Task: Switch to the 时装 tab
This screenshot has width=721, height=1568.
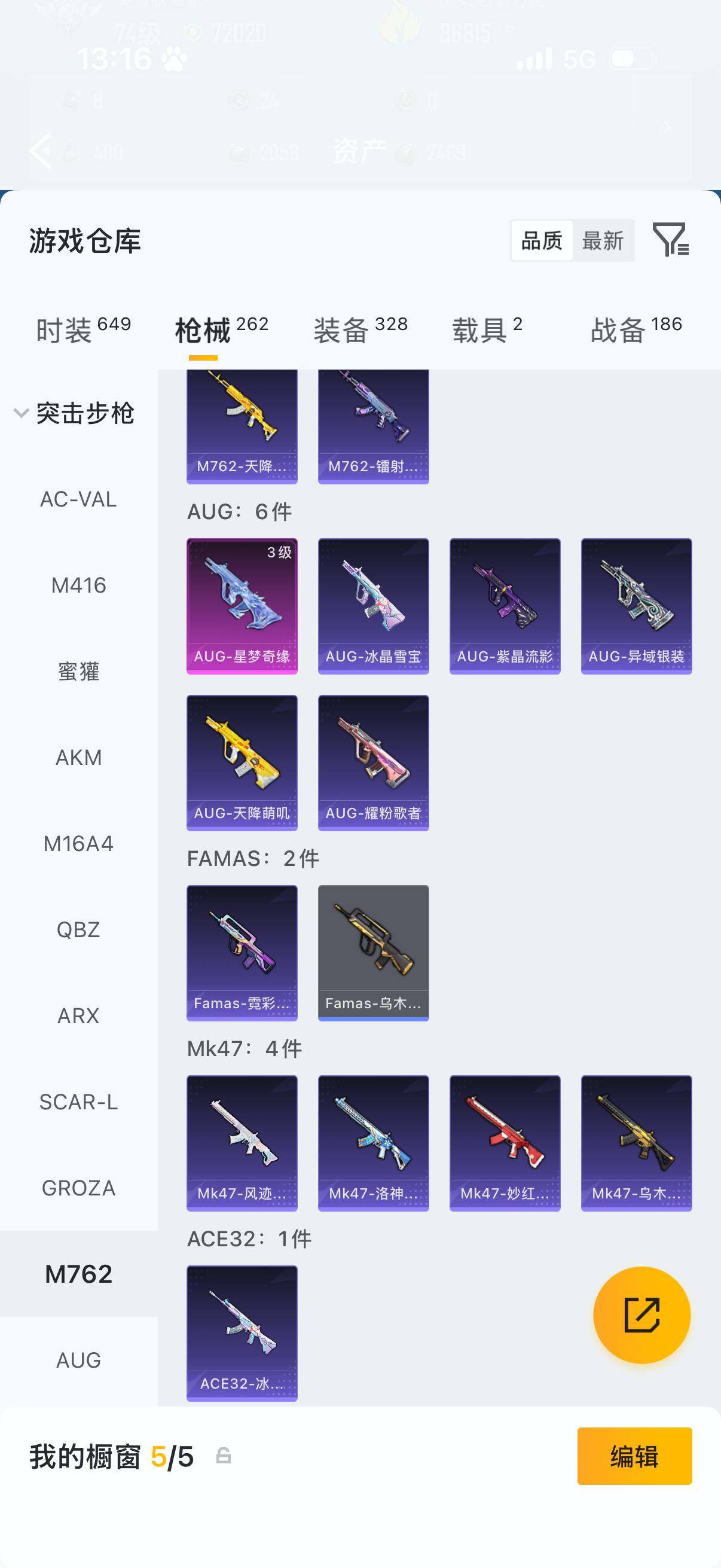Action: 83,330
